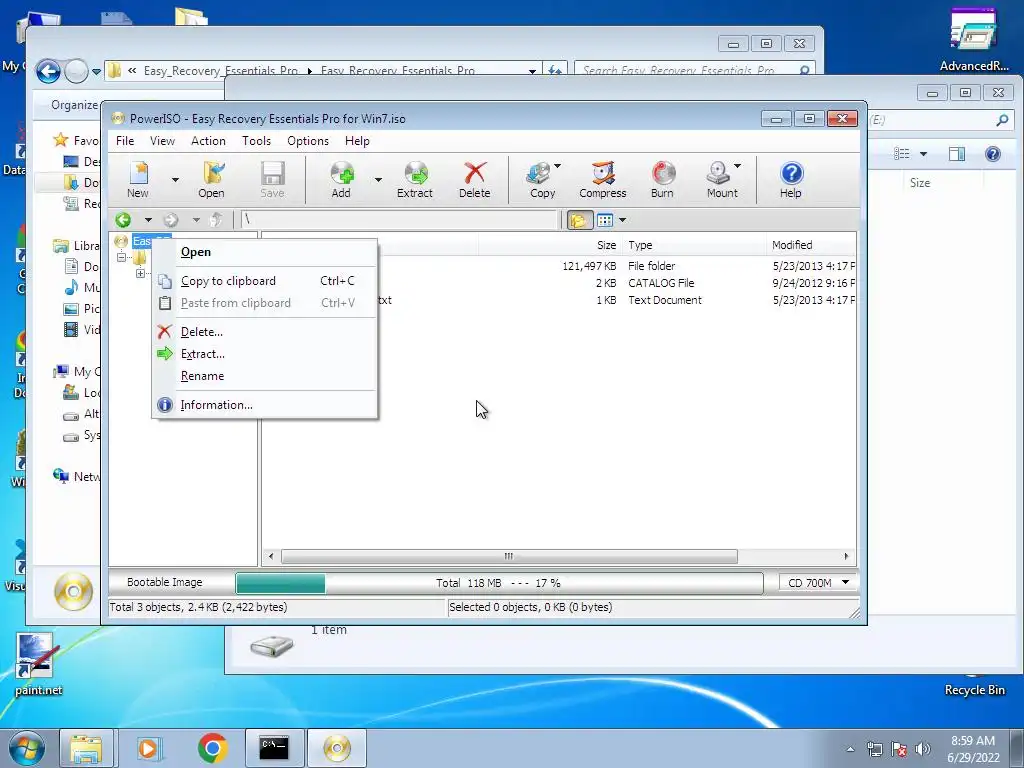Click the blue Help toolbar icon
The image size is (1024, 768).
click(791, 180)
